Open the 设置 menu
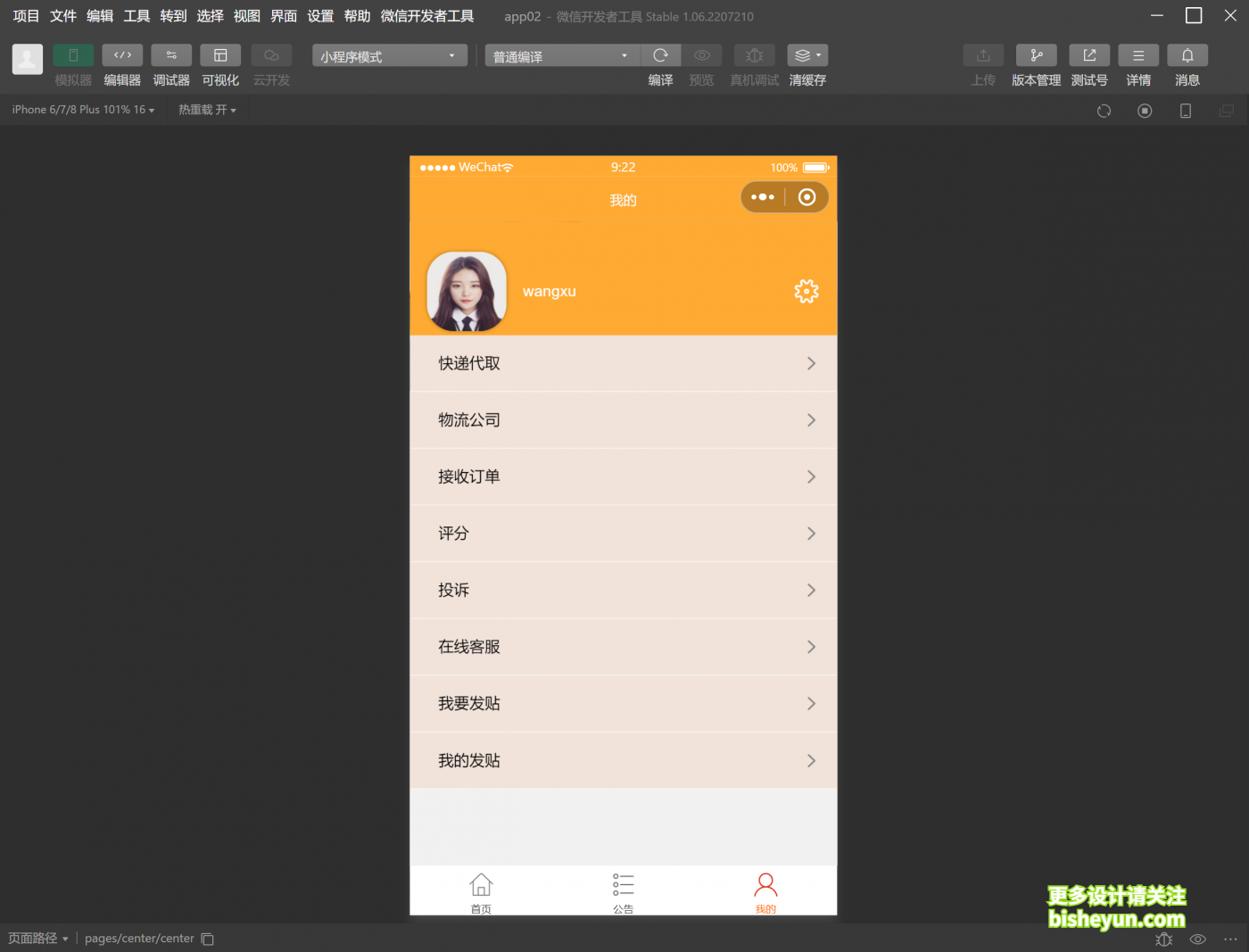 click(x=320, y=16)
